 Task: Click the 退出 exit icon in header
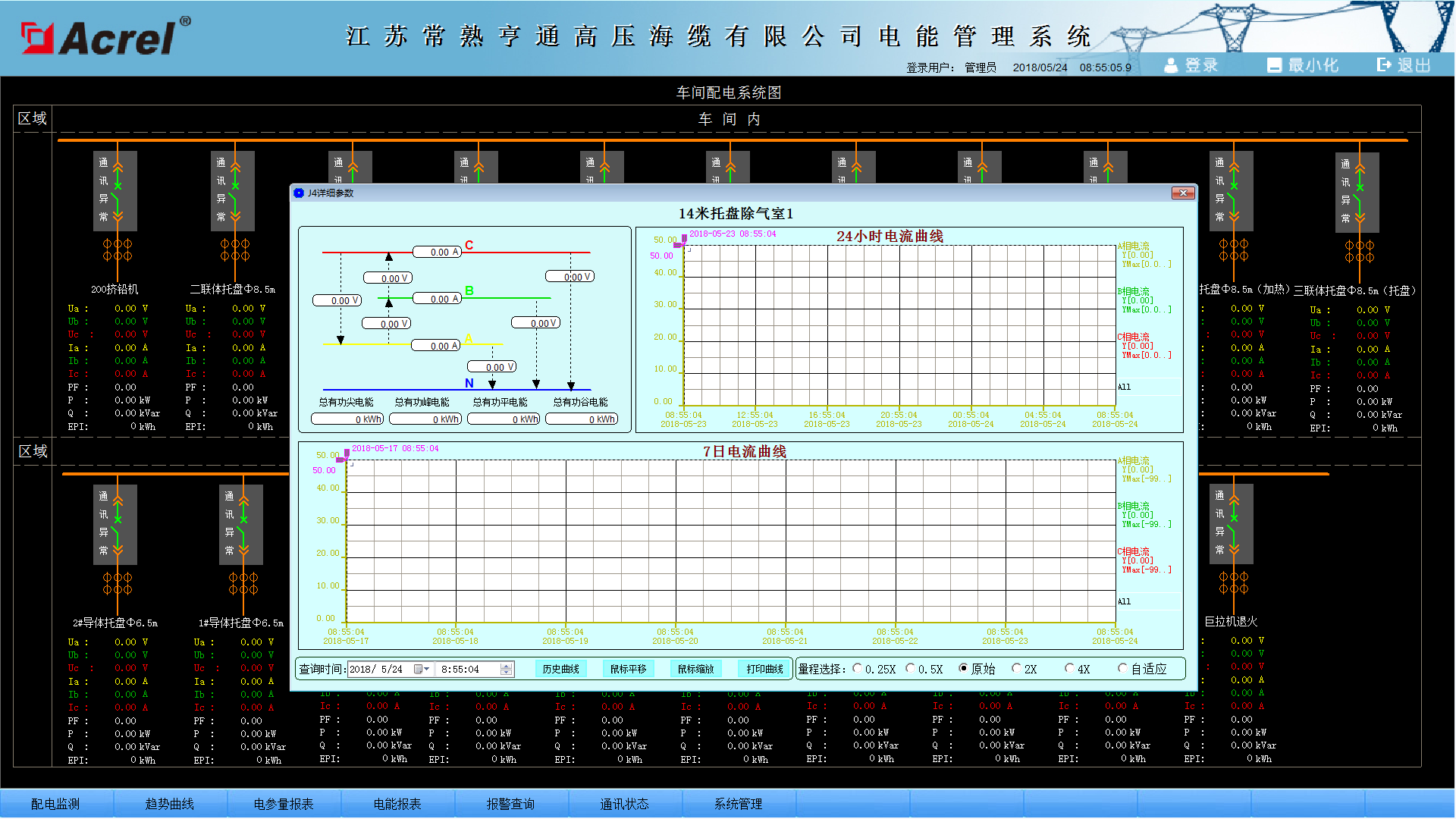(x=1384, y=65)
